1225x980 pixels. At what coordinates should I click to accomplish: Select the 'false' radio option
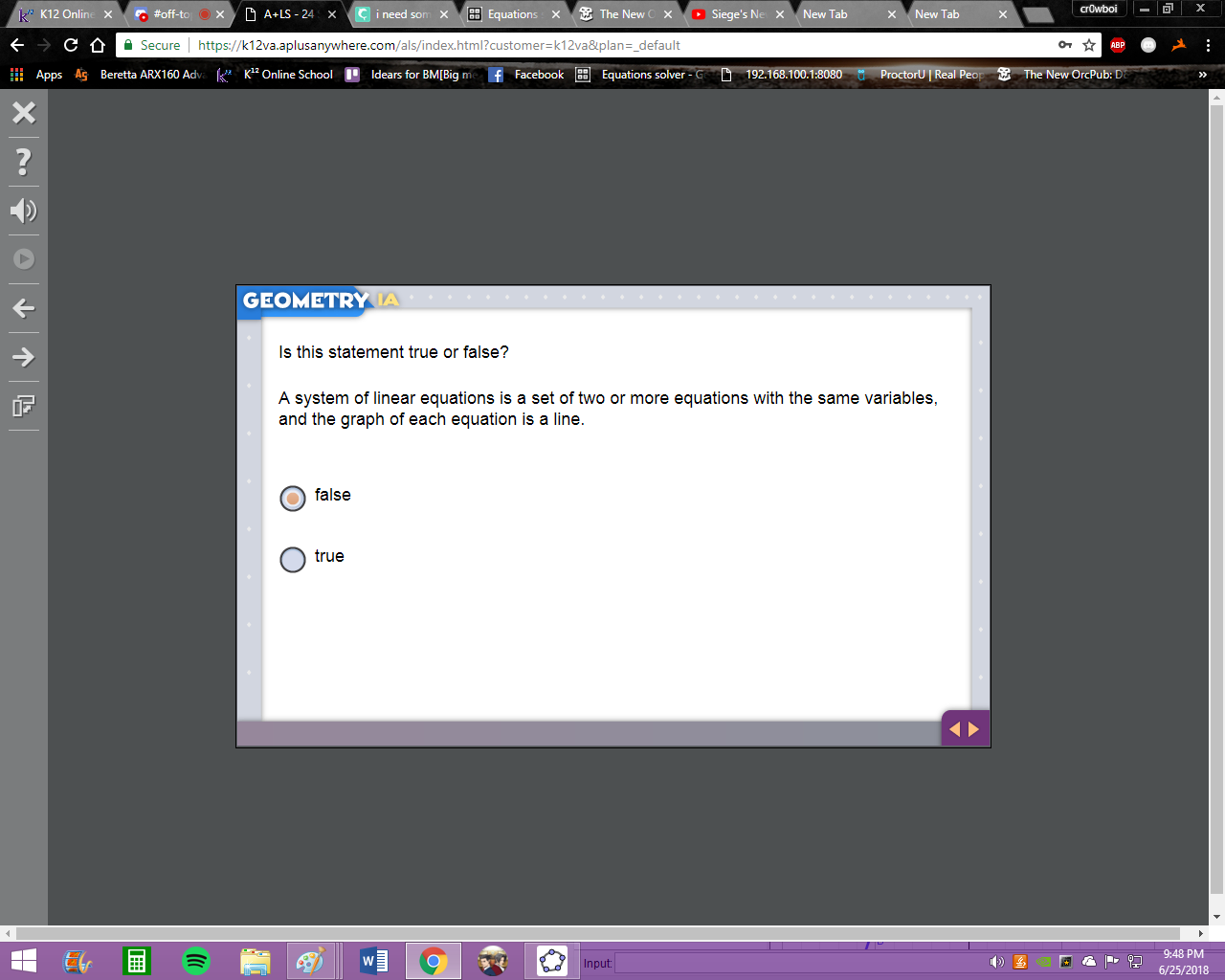(x=293, y=498)
